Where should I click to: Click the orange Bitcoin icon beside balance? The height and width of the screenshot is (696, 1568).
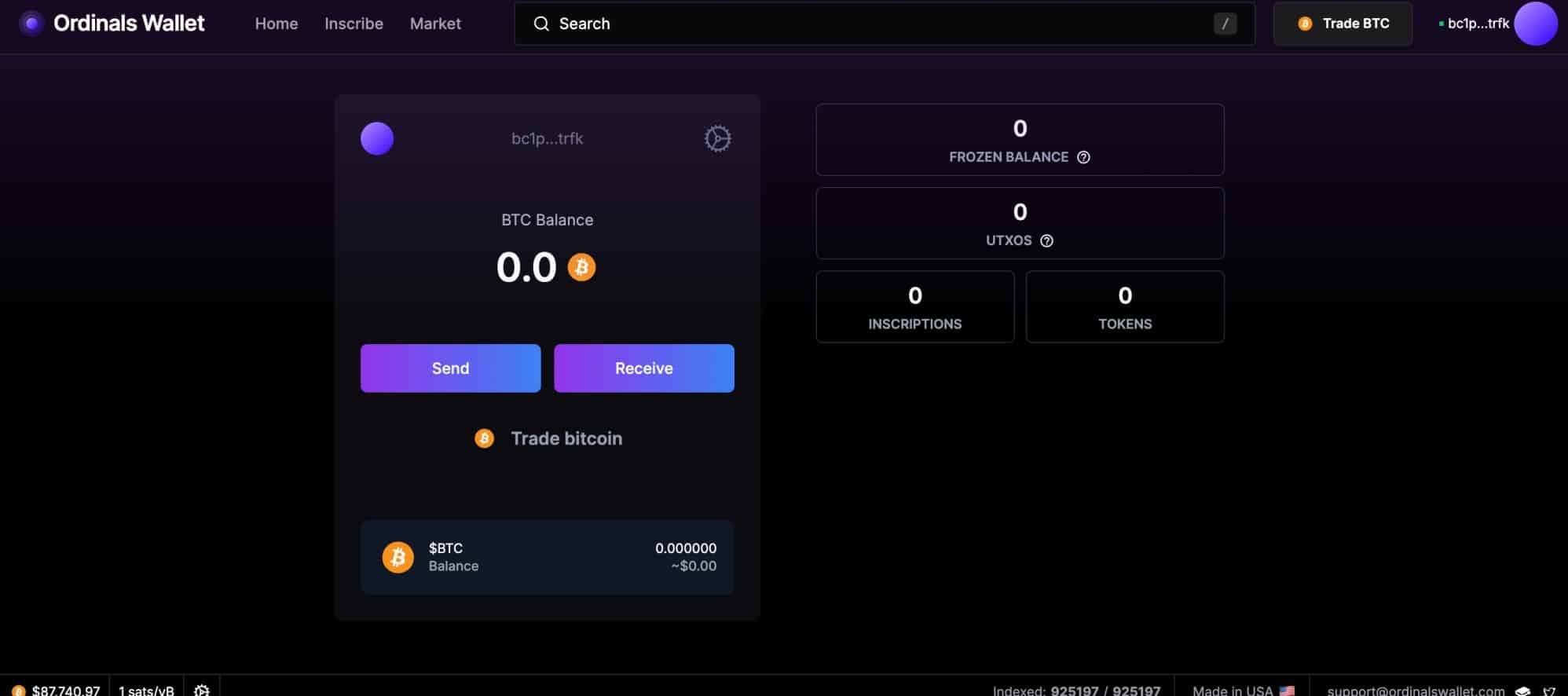point(581,267)
